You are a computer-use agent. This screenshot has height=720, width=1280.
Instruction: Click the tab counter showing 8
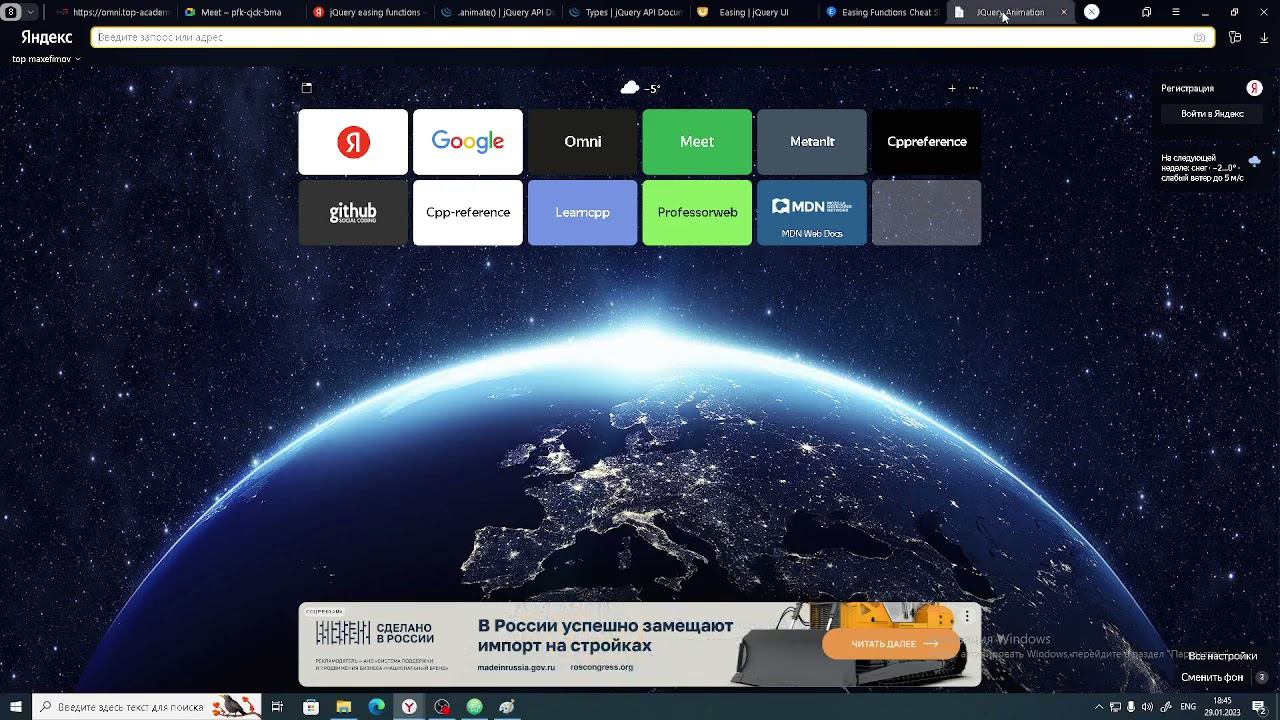tap(11, 12)
